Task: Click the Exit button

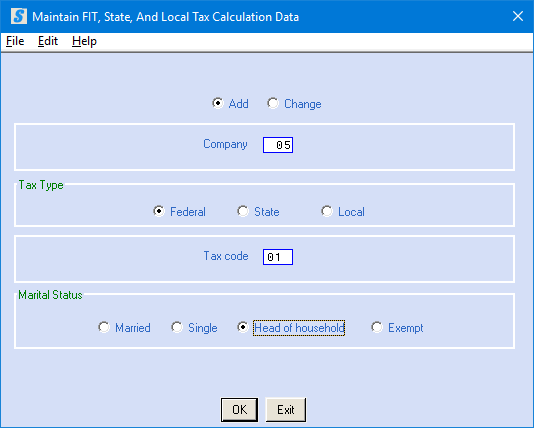Action: tap(286, 410)
